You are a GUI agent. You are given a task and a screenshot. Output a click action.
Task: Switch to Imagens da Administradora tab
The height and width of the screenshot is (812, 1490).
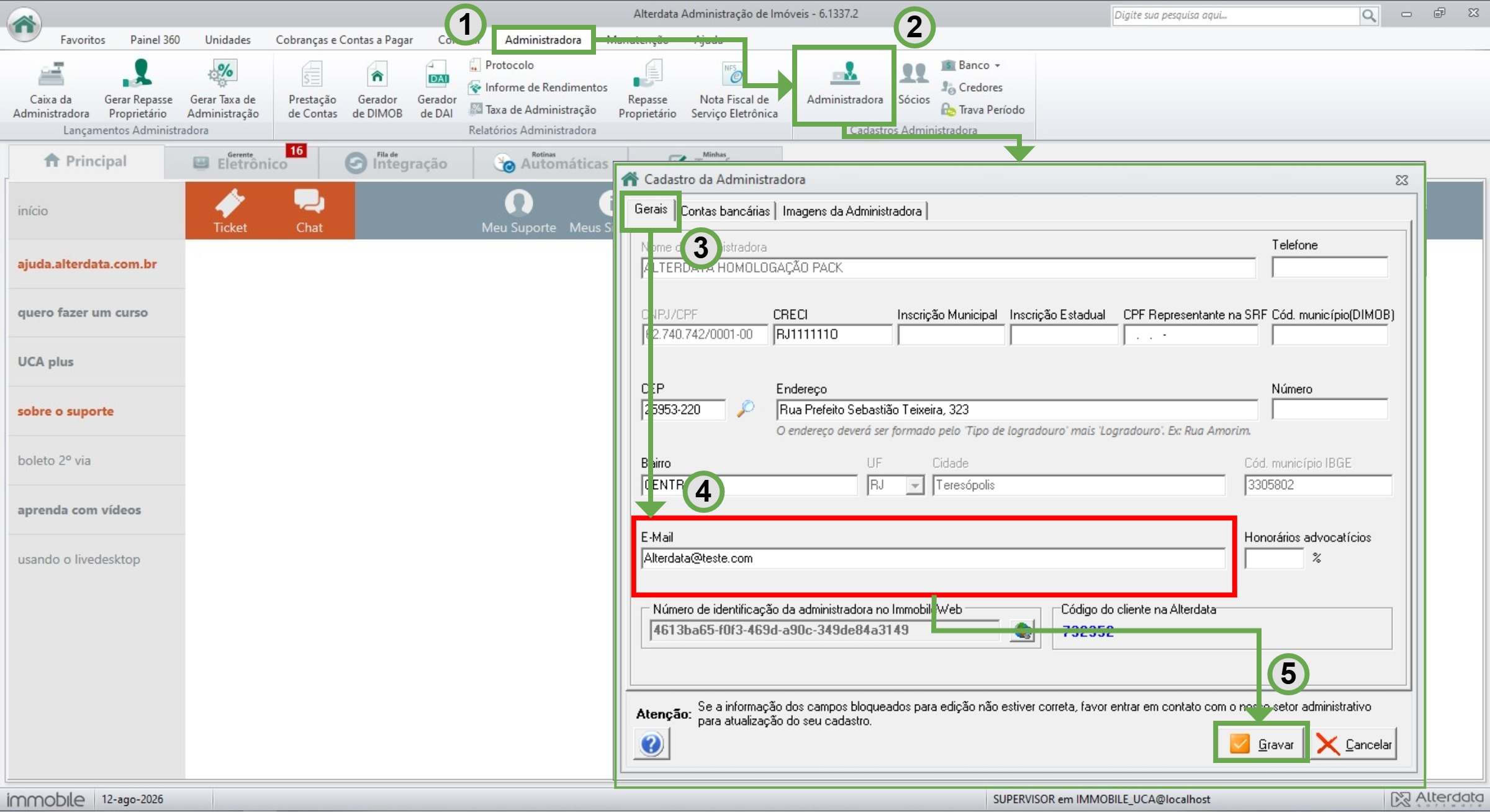pyautogui.click(x=852, y=211)
